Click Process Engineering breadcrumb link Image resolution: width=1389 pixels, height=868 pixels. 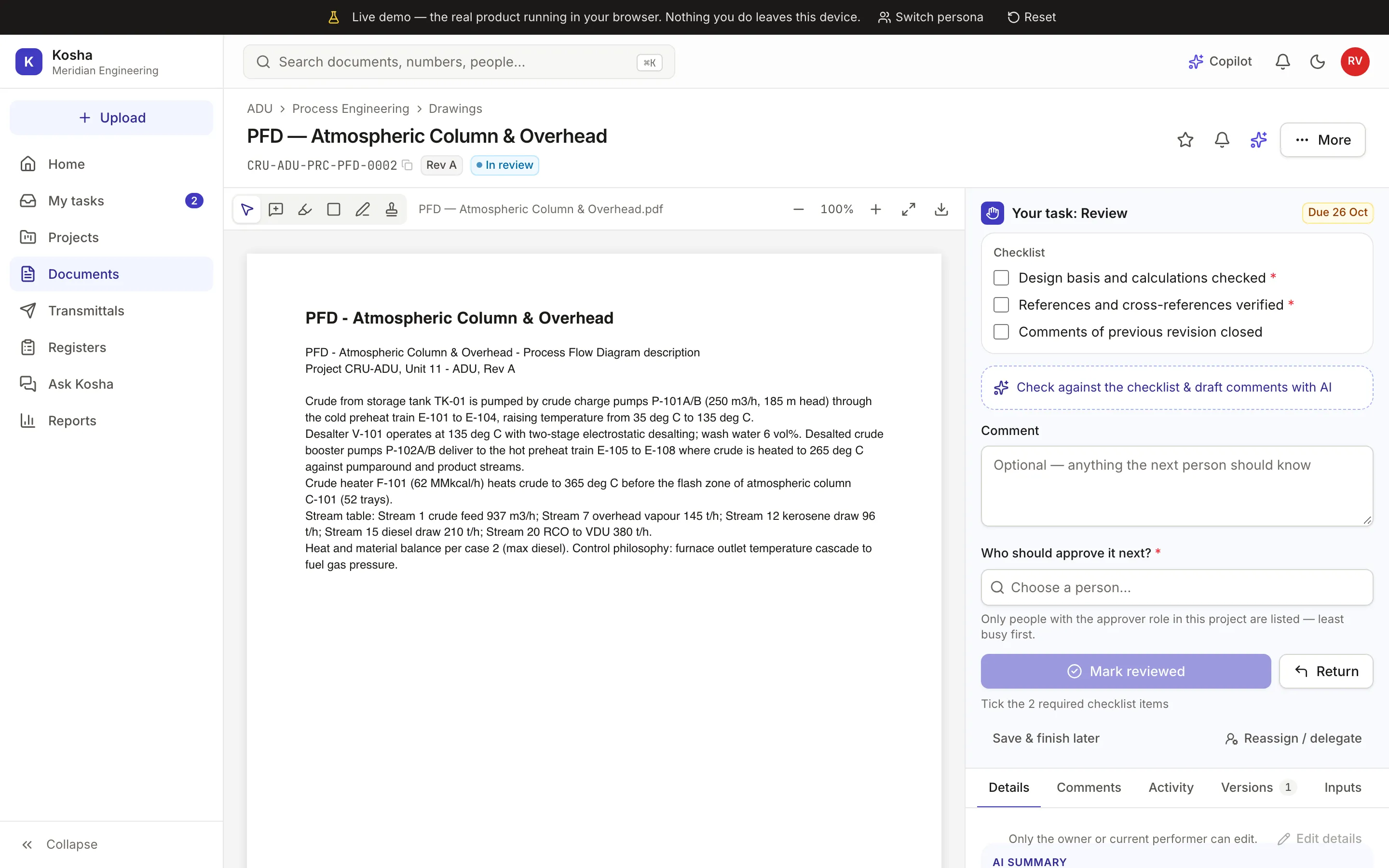click(351, 108)
